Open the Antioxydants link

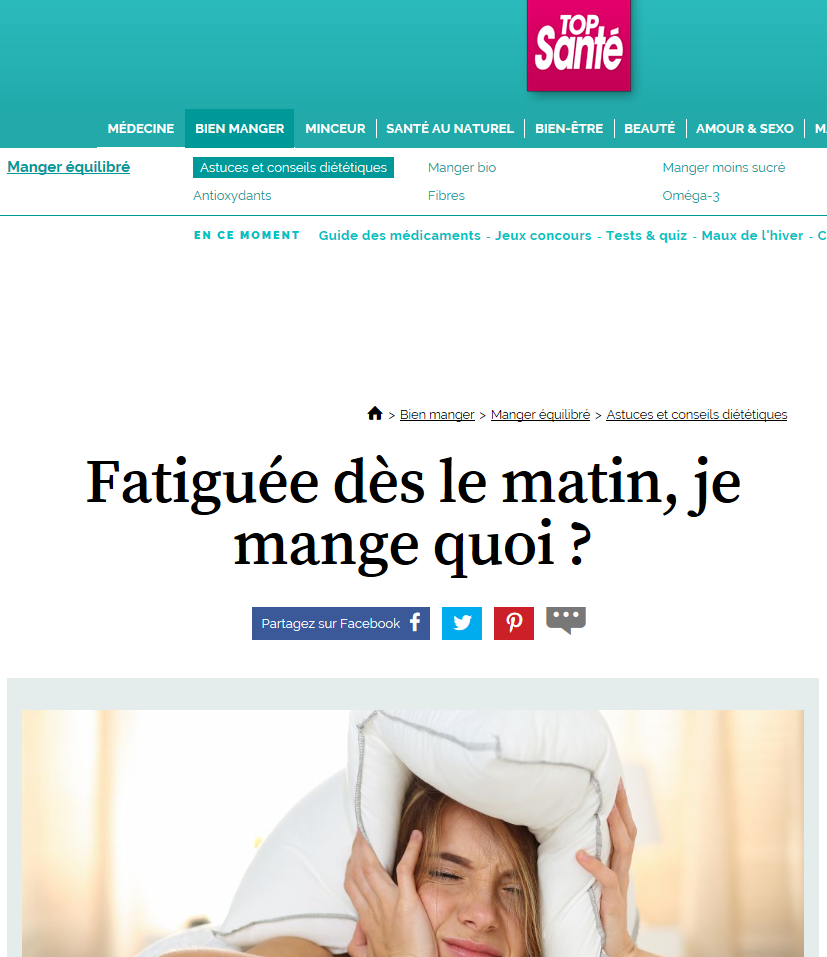pos(232,195)
